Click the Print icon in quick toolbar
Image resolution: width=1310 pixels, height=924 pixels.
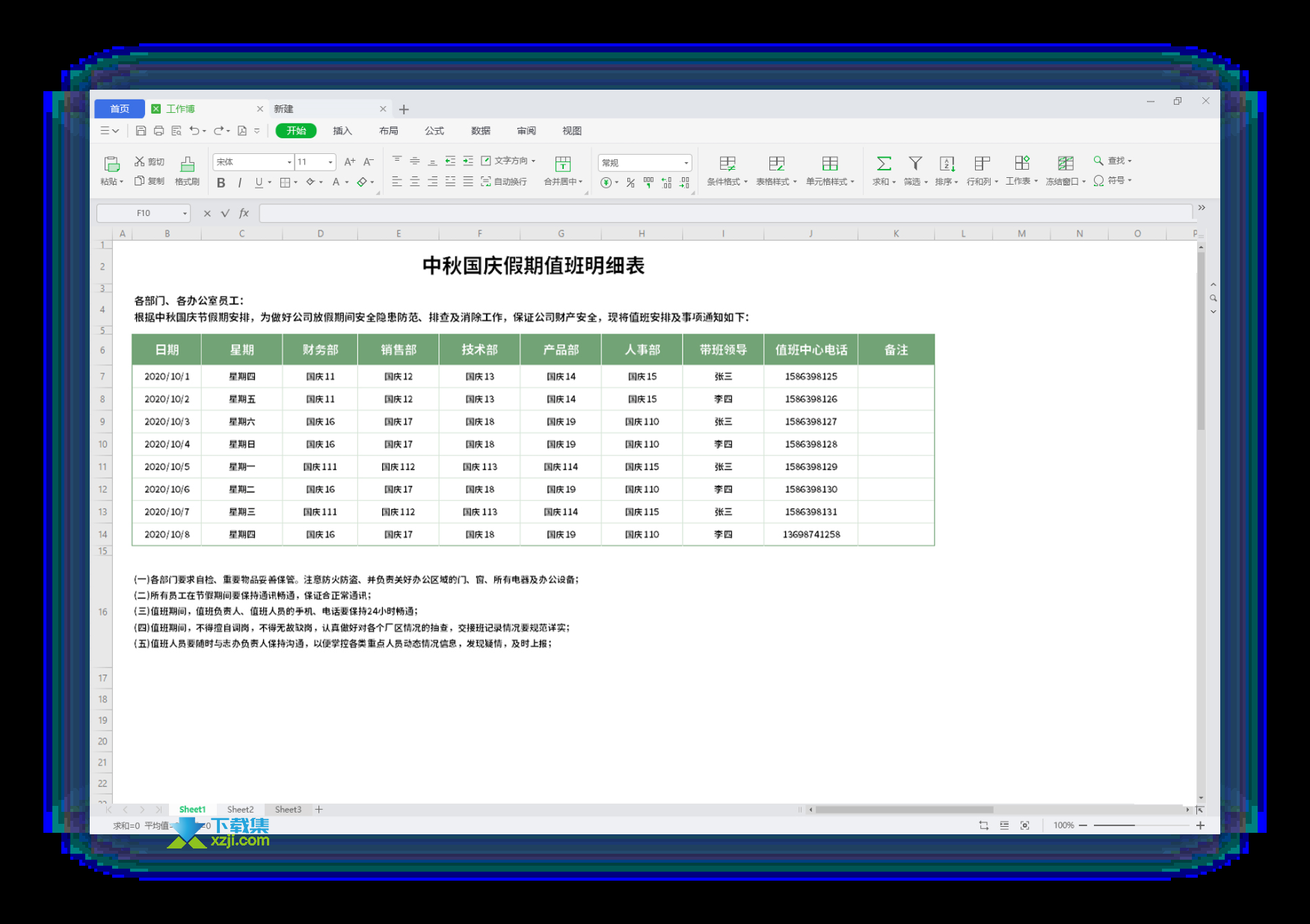[159, 131]
